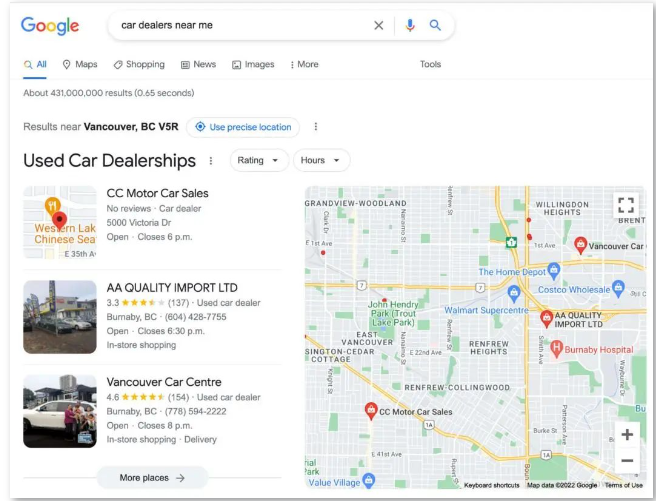This screenshot has width=656, height=501.
Task: Zoom out the map with the minus button
Action: (627, 460)
